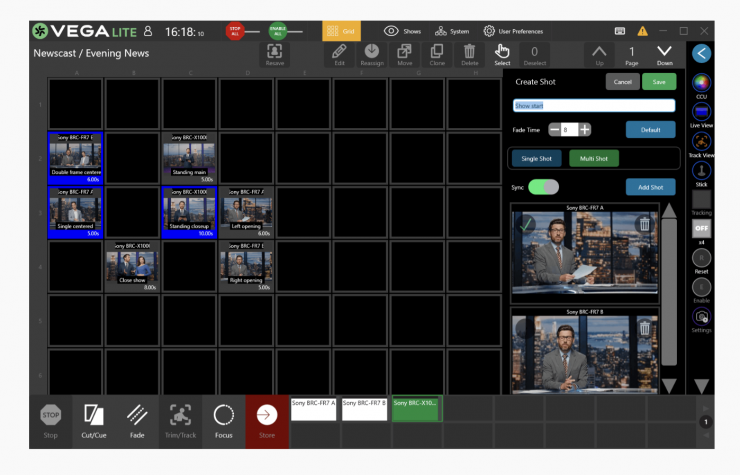Toggle checkmark on Sony BRC-FR7 A preview
Image resolution: width=740 pixels, height=475 pixels.
527,224
